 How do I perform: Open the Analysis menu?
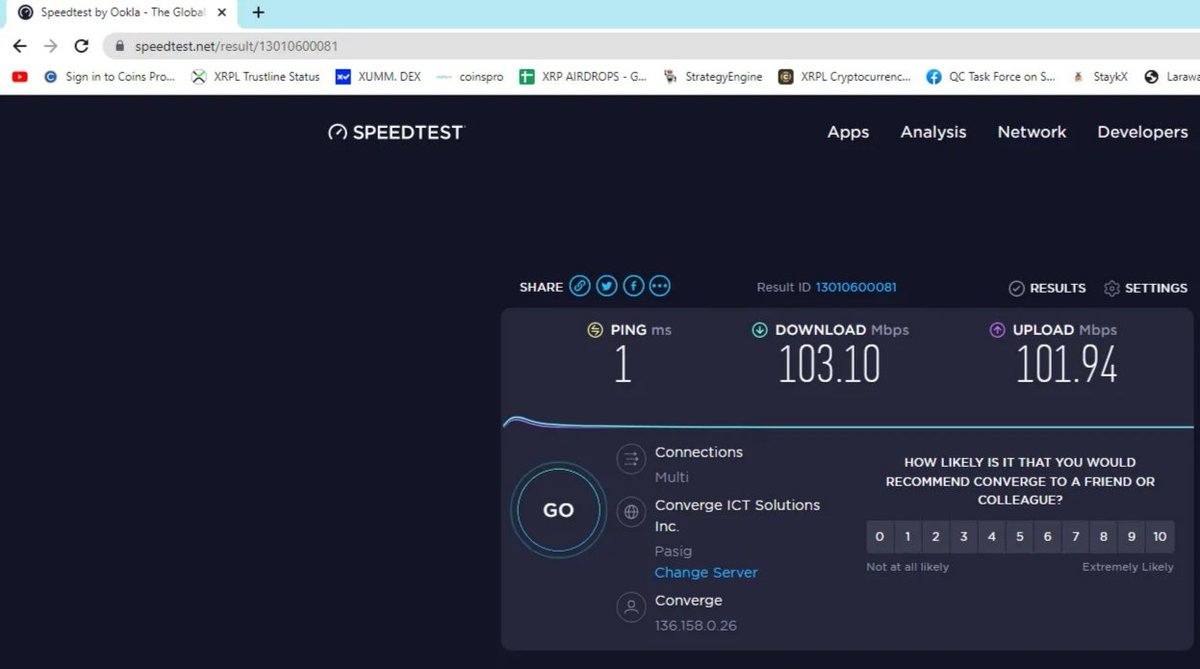point(933,132)
